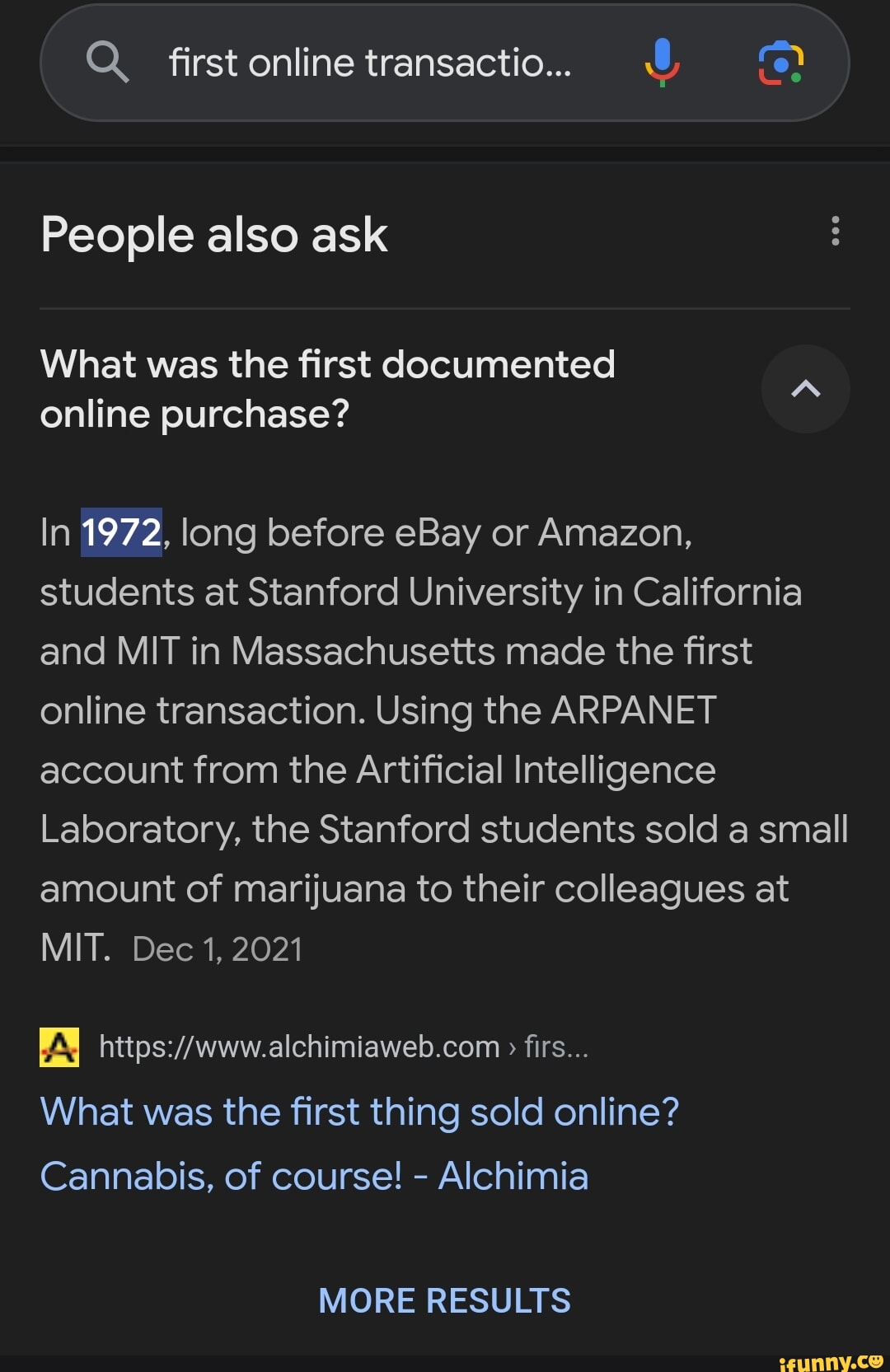Tap the Google Lens colored dot
The image size is (890, 1372).
tap(794, 78)
